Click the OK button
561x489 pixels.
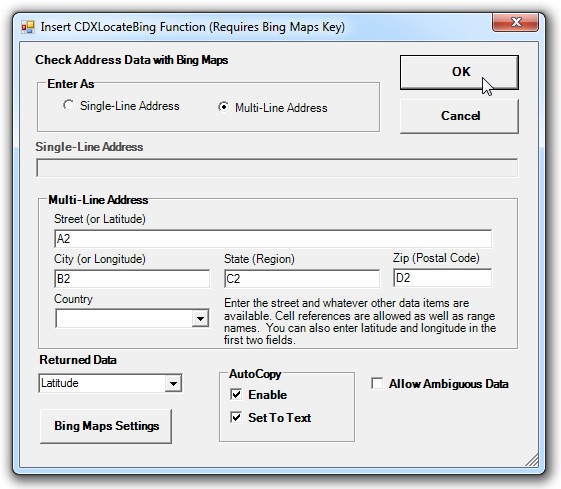tap(459, 72)
